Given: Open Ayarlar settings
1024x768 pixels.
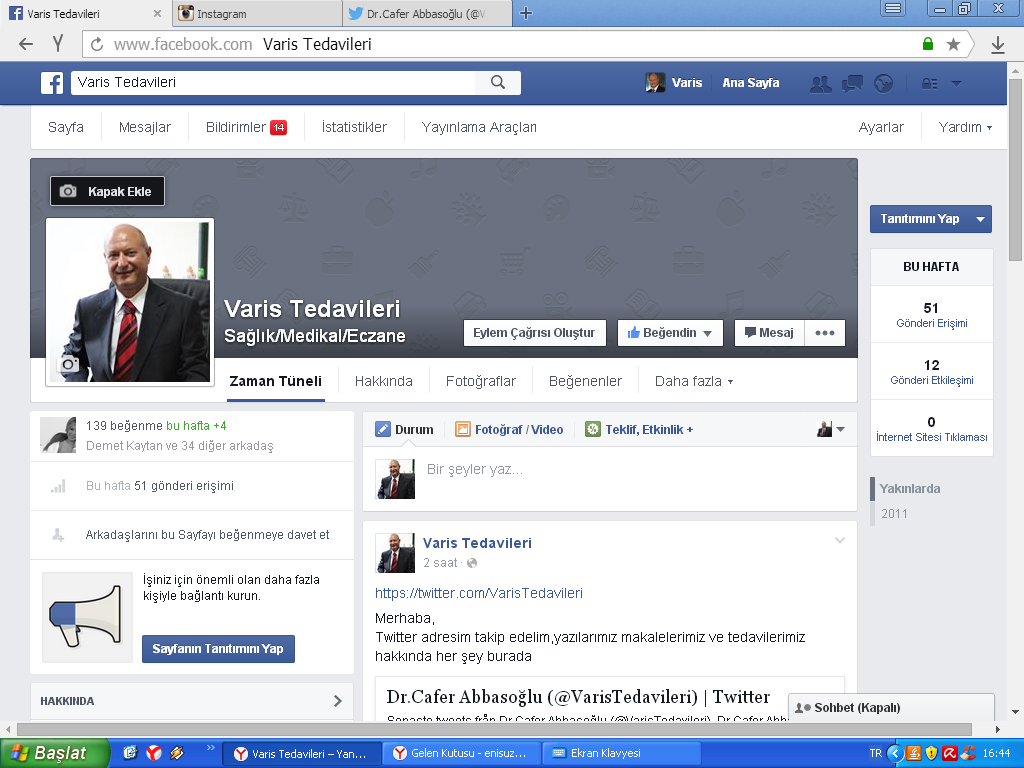Looking at the screenshot, I should pos(881,127).
